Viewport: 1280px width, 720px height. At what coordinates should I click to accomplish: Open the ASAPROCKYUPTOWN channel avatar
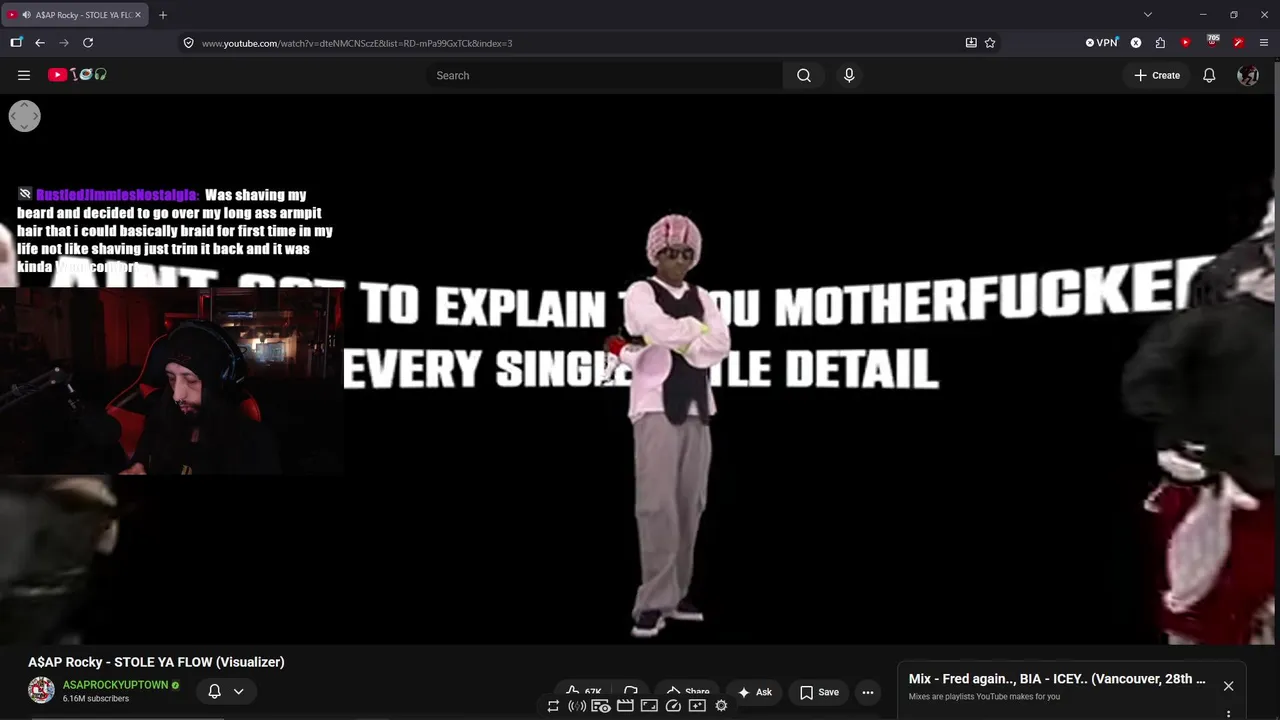[x=41, y=690]
